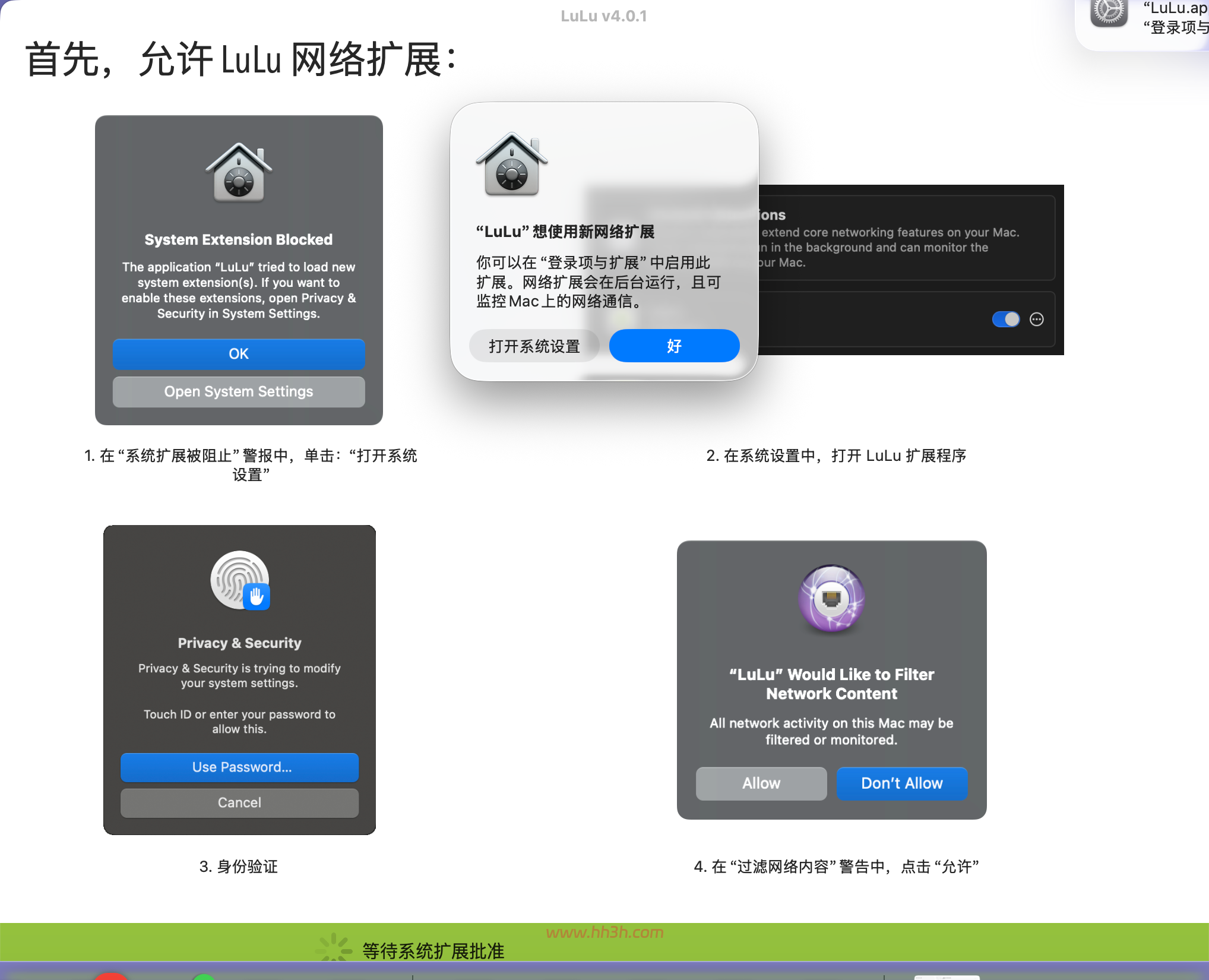Click the circled ellipsis icon beside the extension switch
This screenshot has height=980, width=1209.
click(x=1037, y=320)
